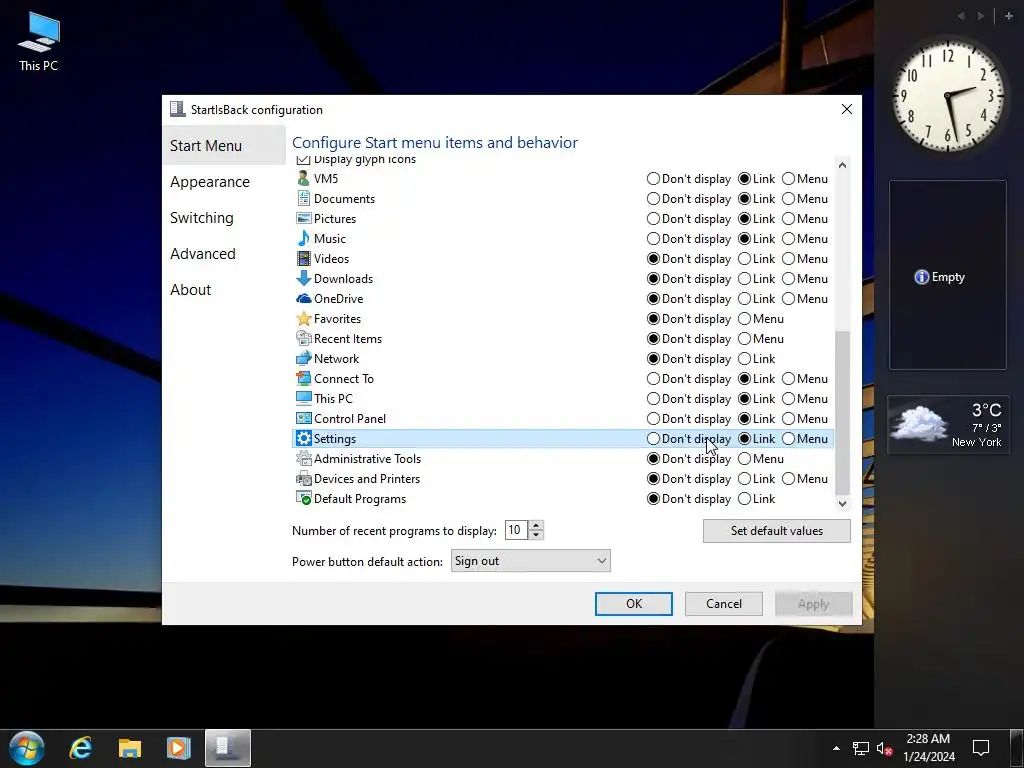Viewport: 1024px width, 768px height.
Task: Click the Cancel button
Action: 724,603
